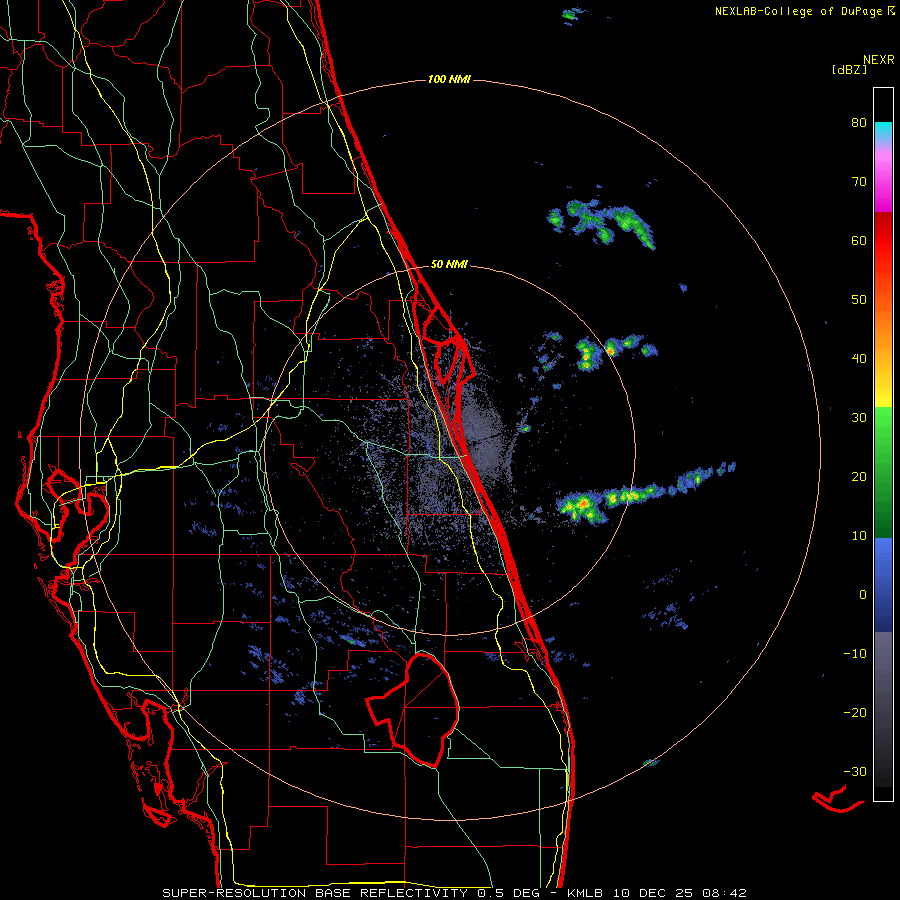This screenshot has width=900, height=900.
Task: Click the 80 value on the dBZ scale
Action: click(859, 122)
